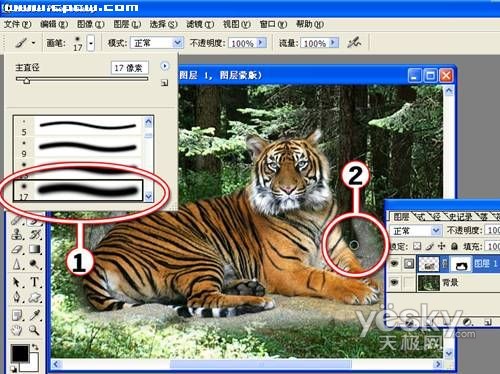Screen dimensions: 500x374
Task: Click the layer mask link icon on 图层 1
Action: (445, 264)
